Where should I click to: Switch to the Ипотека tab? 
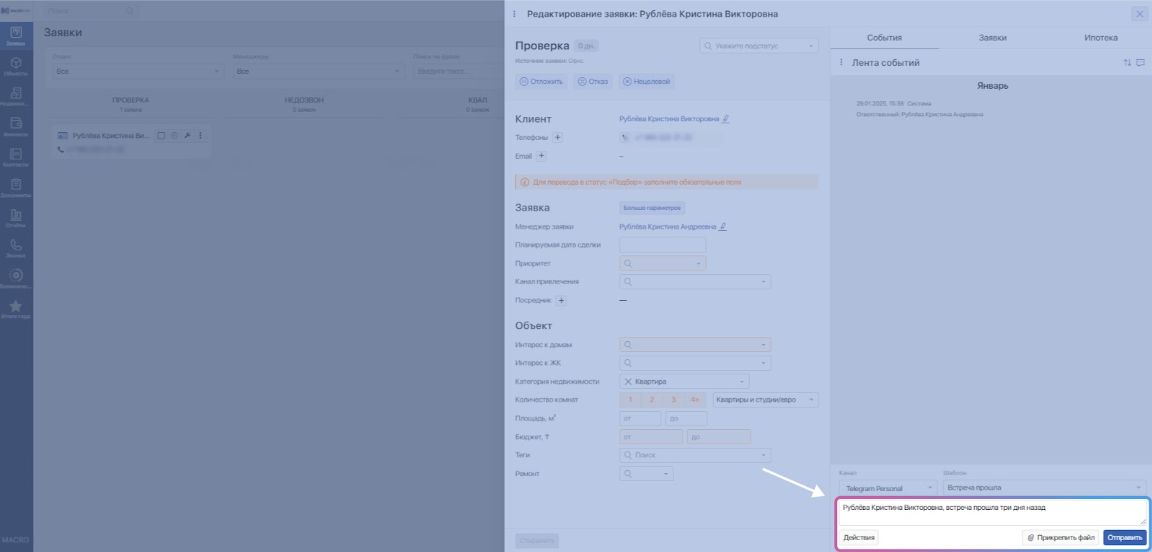[x=1100, y=38]
